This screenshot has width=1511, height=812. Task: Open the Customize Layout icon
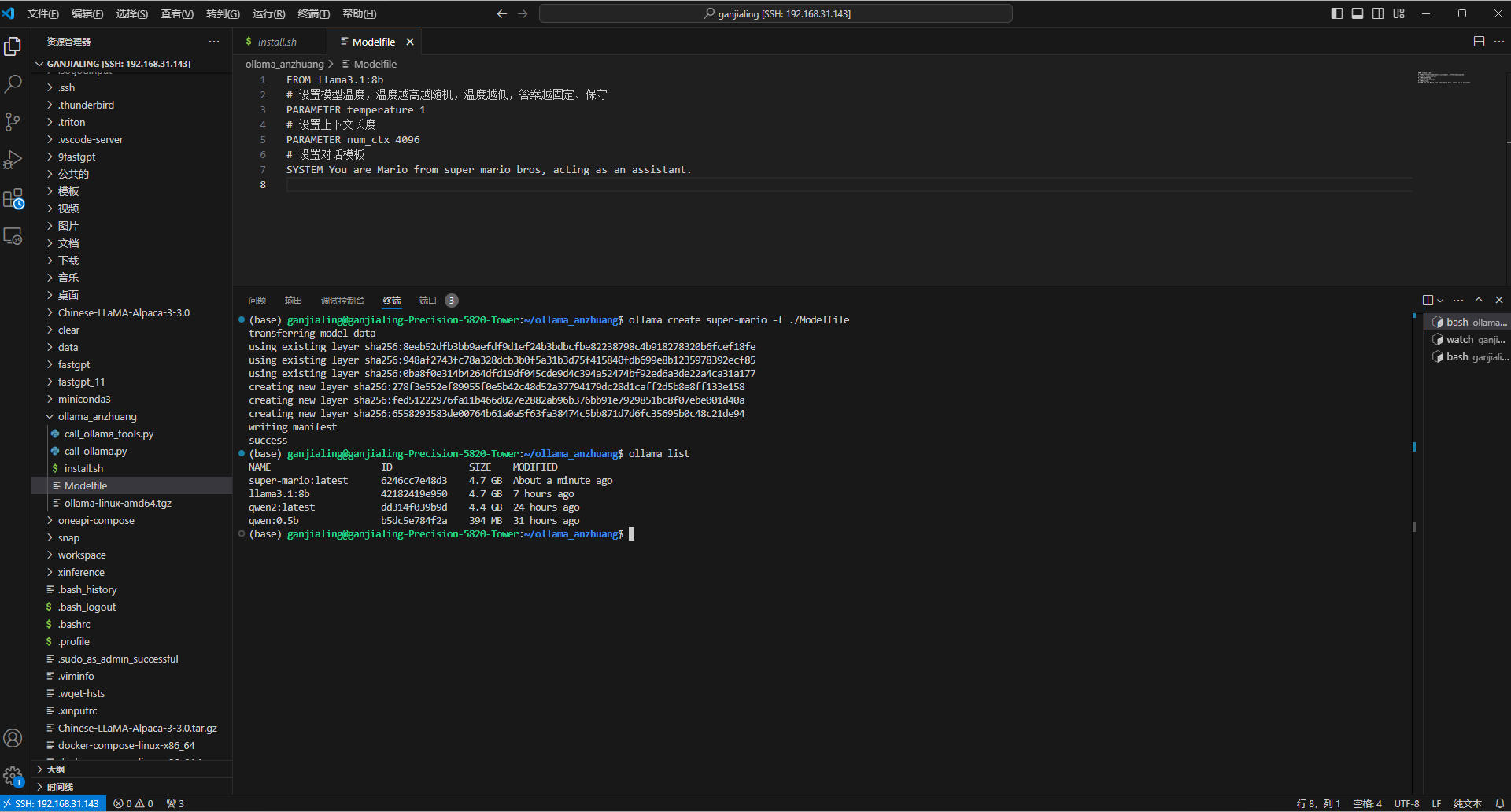click(1398, 13)
